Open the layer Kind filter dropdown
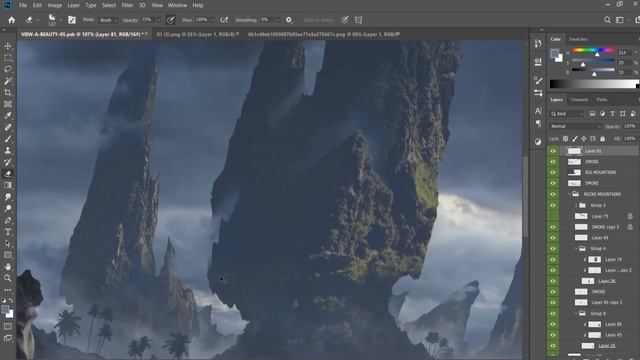 pyautogui.click(x=567, y=114)
